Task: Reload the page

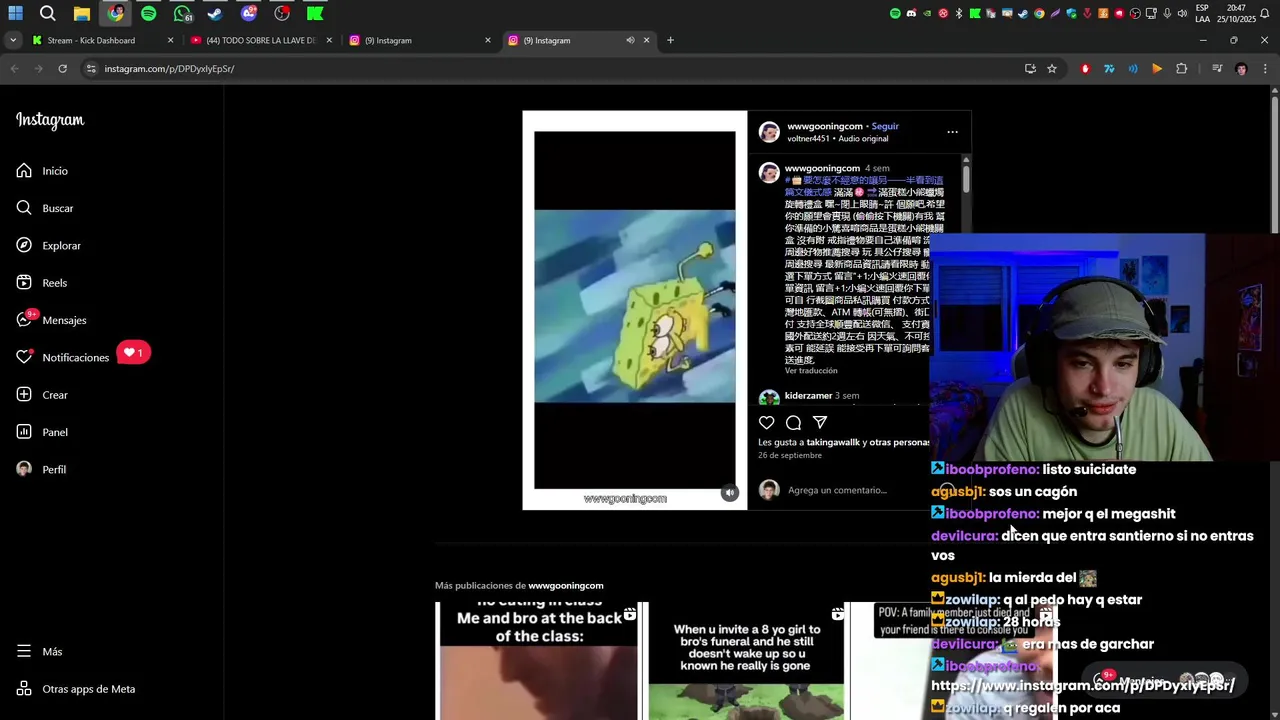Action: (x=62, y=69)
